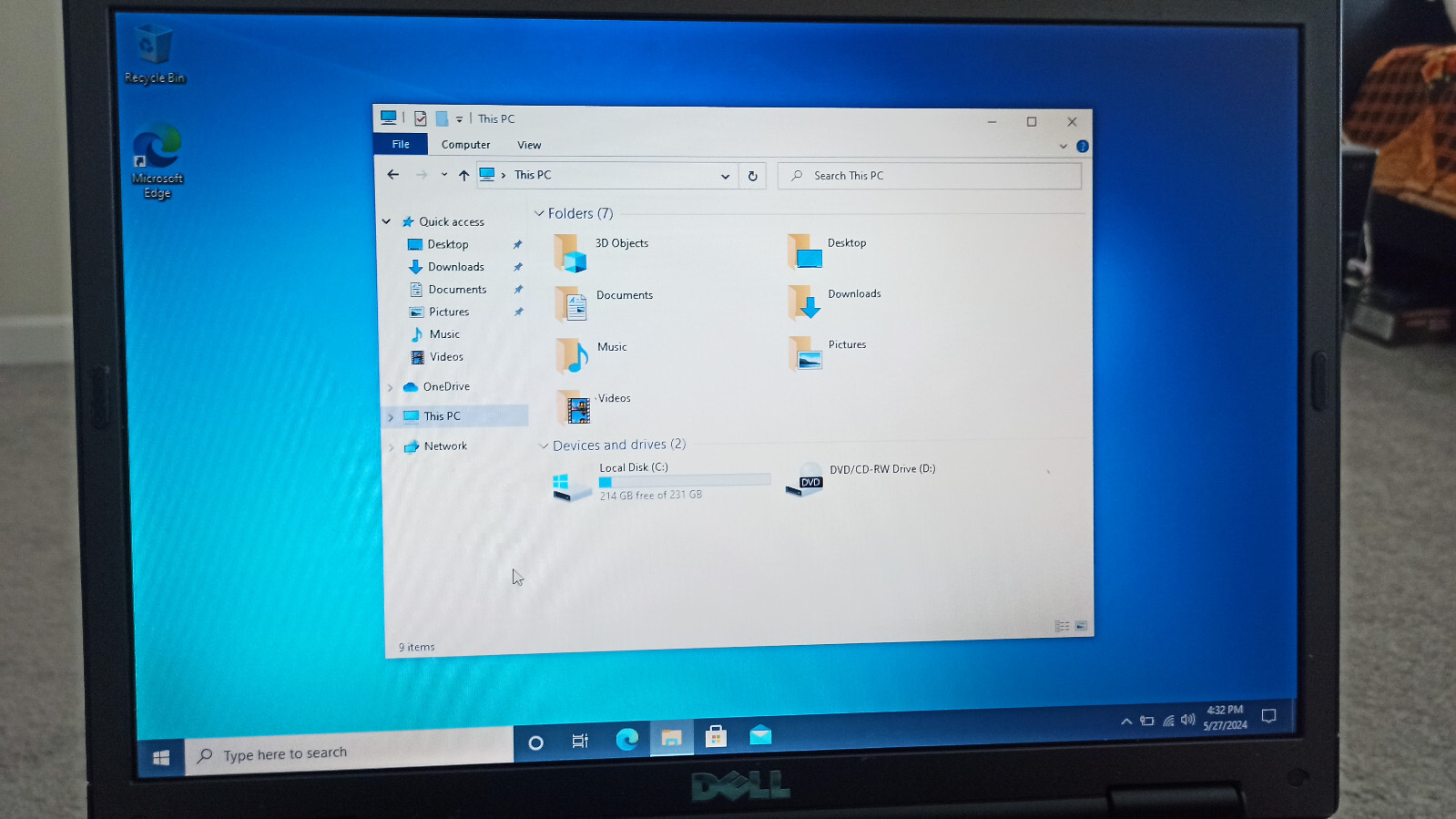Viewport: 1456px width, 819px height.
Task: Switch to large icons view in status bar
Action: click(x=1081, y=626)
